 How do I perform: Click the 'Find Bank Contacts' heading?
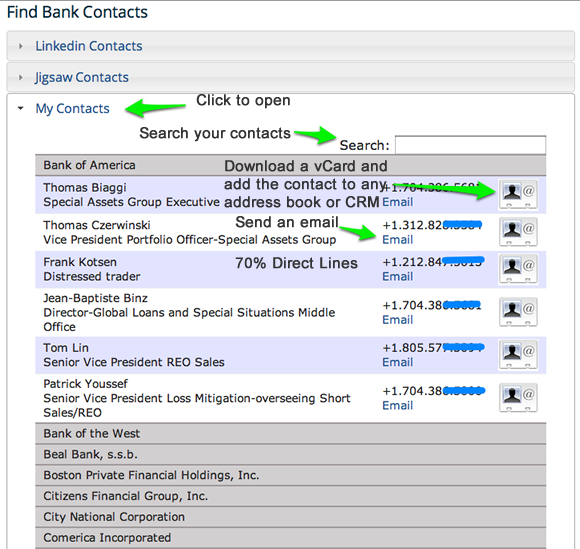pos(77,12)
